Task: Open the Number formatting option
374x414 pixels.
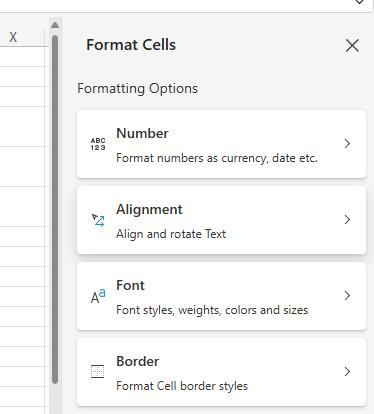Action: pyautogui.click(x=221, y=144)
